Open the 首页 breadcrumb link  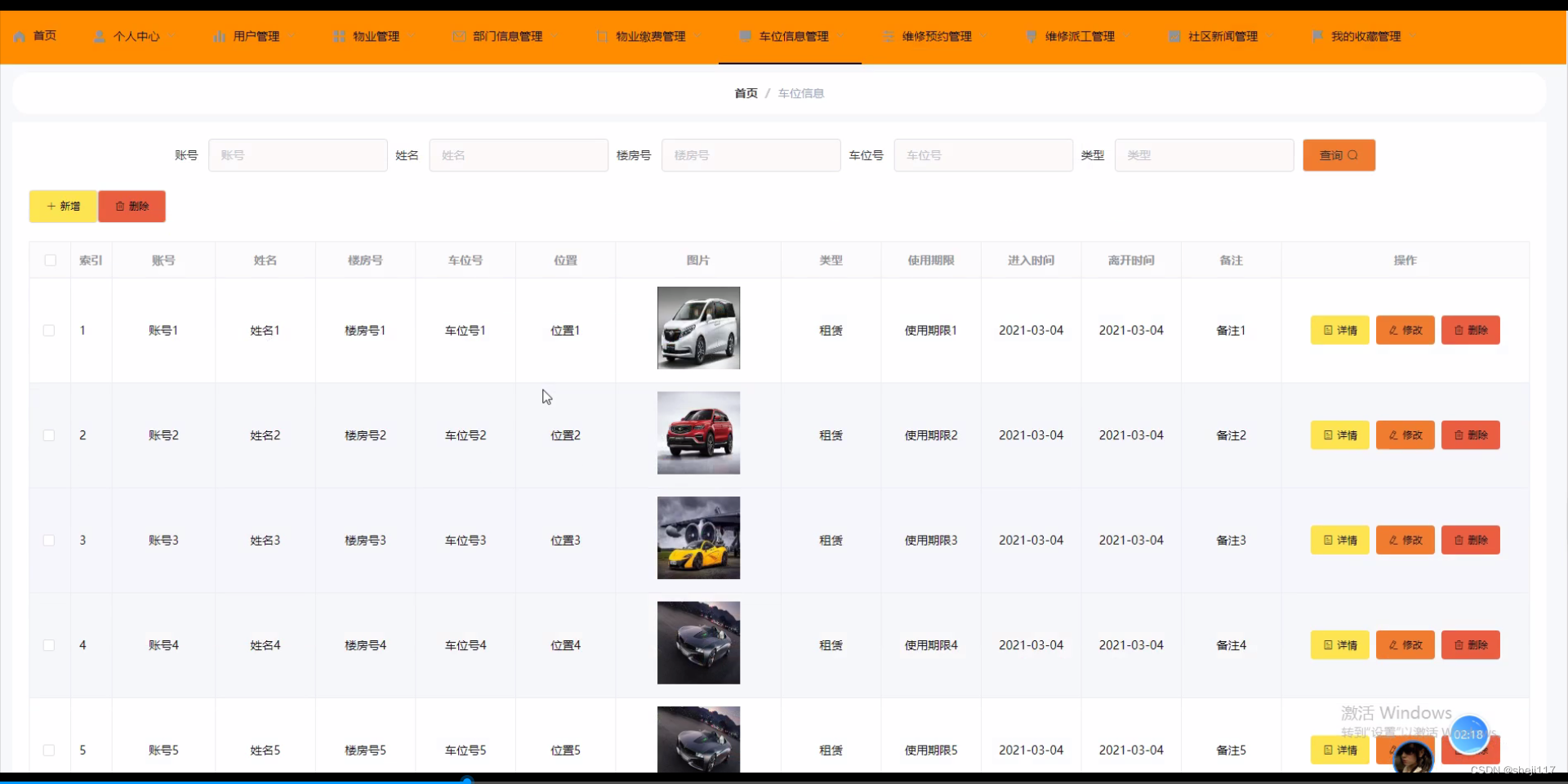pos(746,93)
